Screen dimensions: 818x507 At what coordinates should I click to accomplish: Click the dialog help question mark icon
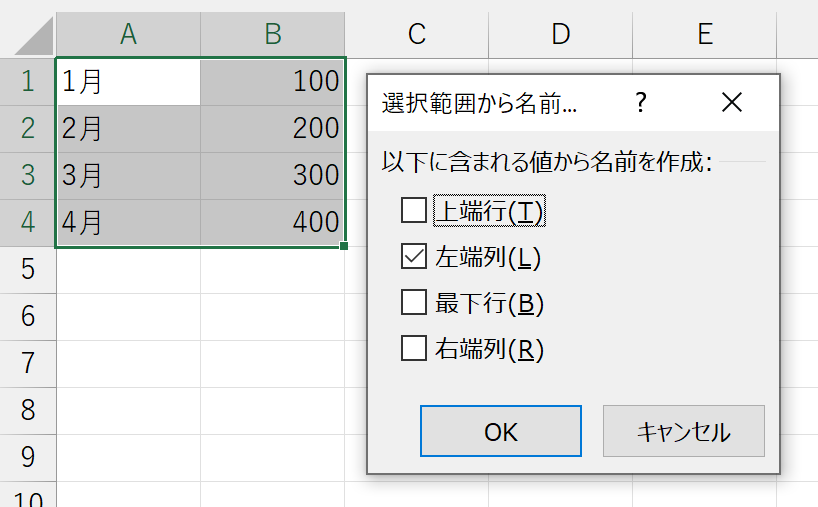point(641,102)
